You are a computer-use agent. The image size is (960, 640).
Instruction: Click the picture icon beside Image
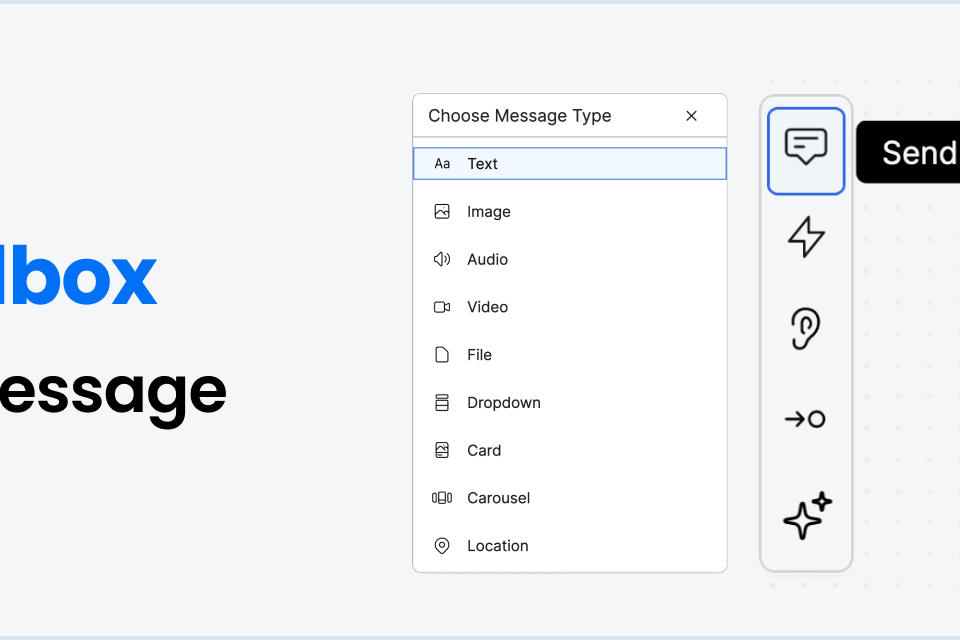pos(441,211)
